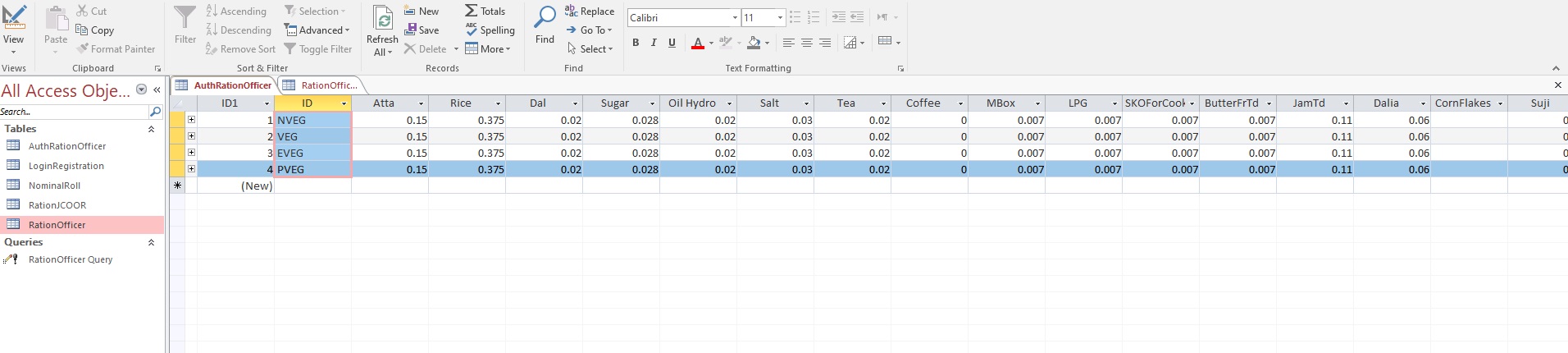Screen dimensions: 1568x353
Task: Click the NVEG cell in ID column
Action: (x=313, y=120)
